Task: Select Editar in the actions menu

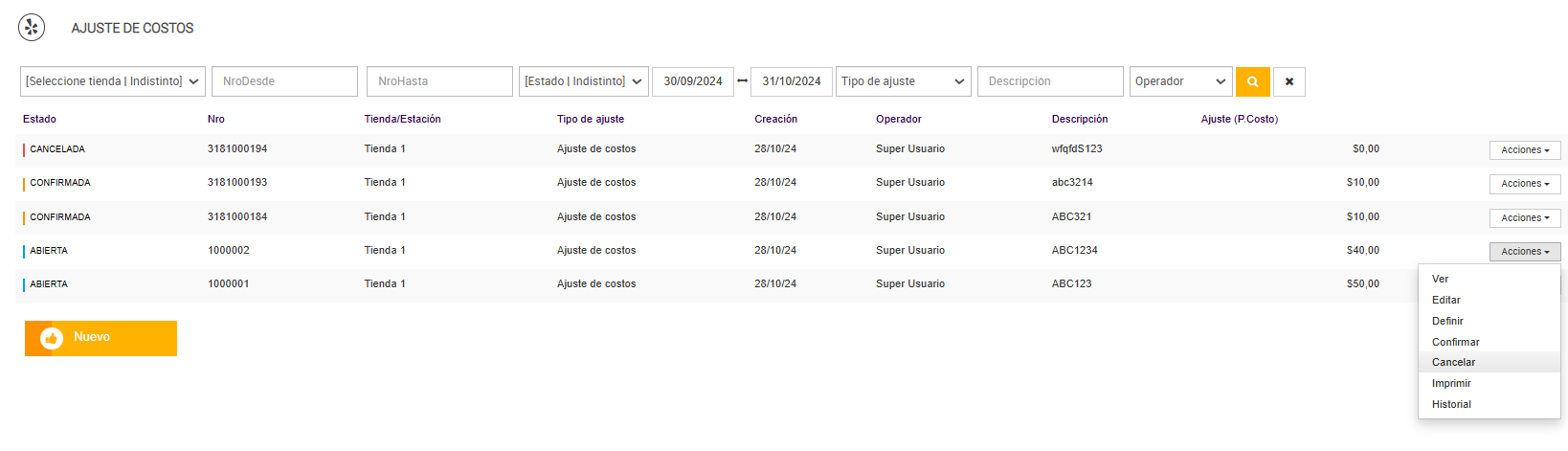Action: [1445, 300]
